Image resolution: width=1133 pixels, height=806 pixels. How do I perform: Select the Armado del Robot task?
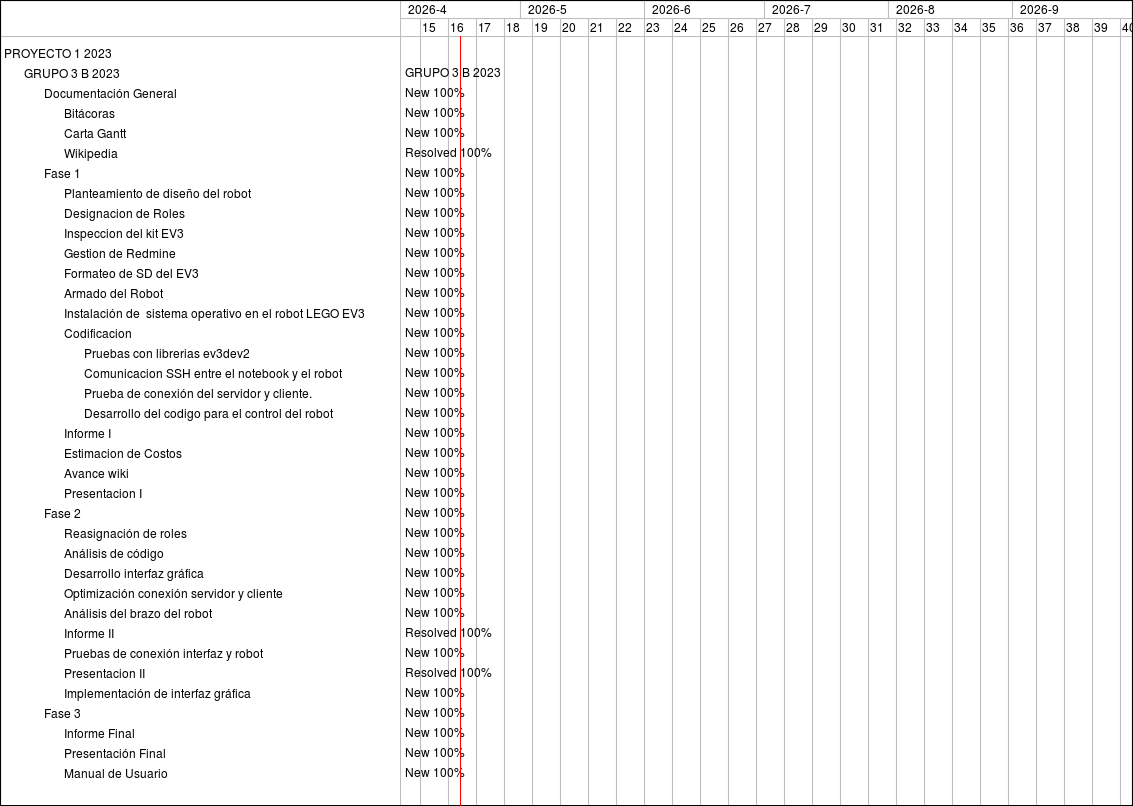coord(113,294)
